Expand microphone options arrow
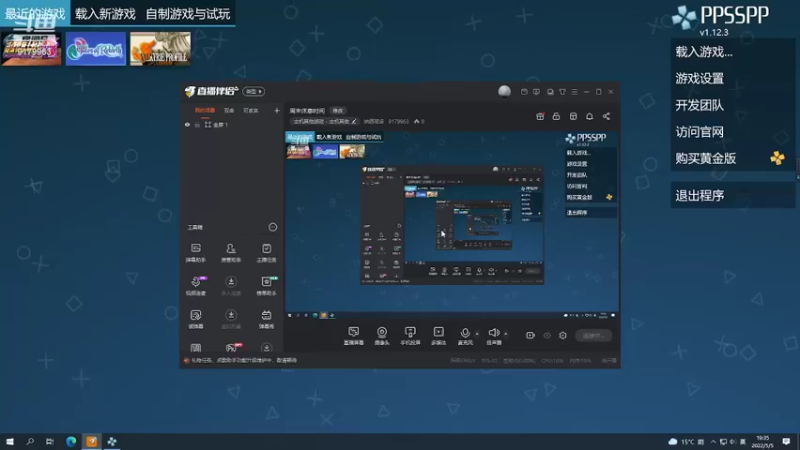The image size is (800, 450). [x=477, y=334]
